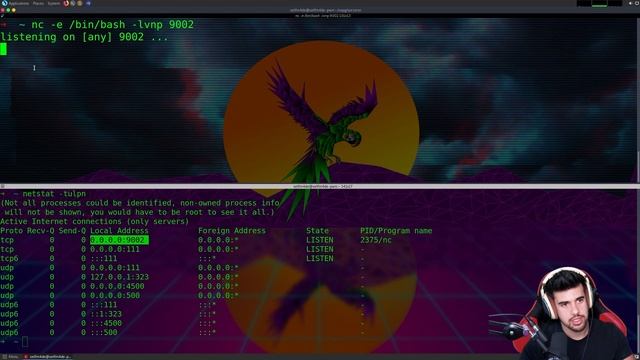Click the 'Active Internet connections (only servers)' line
The image size is (640, 360).
(95, 222)
